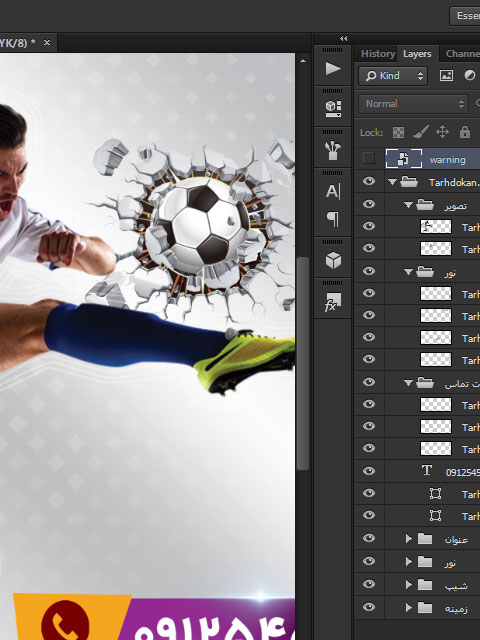
Task: Open the Character panel icon
Action: tap(333, 191)
